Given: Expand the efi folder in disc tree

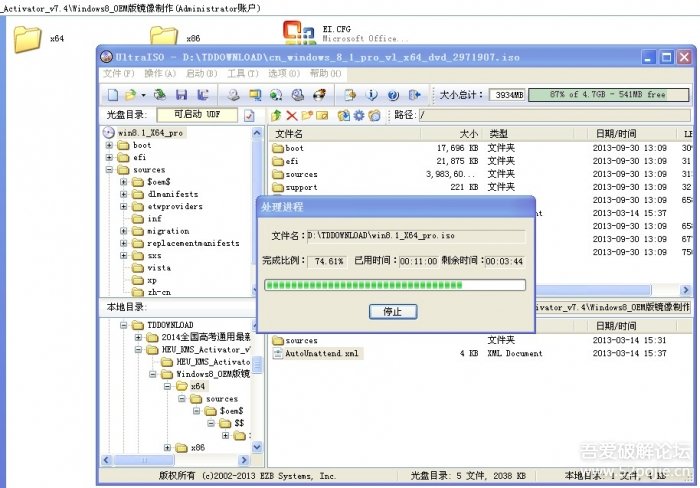Looking at the screenshot, I should tap(109, 157).
